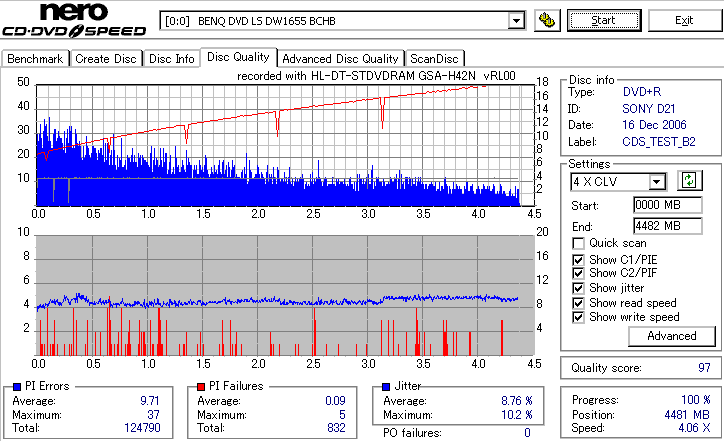Screen dimensions: 724x441
Task: Click the disc type DVD+R value
Action: [x=642, y=92]
